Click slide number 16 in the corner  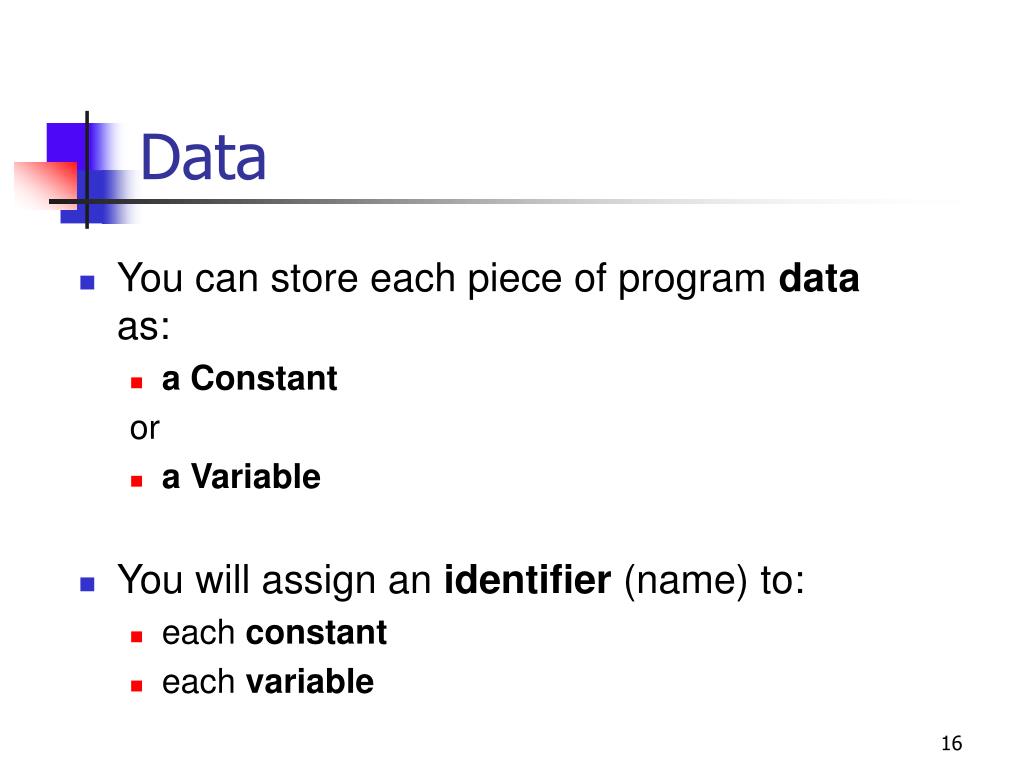tap(952, 743)
